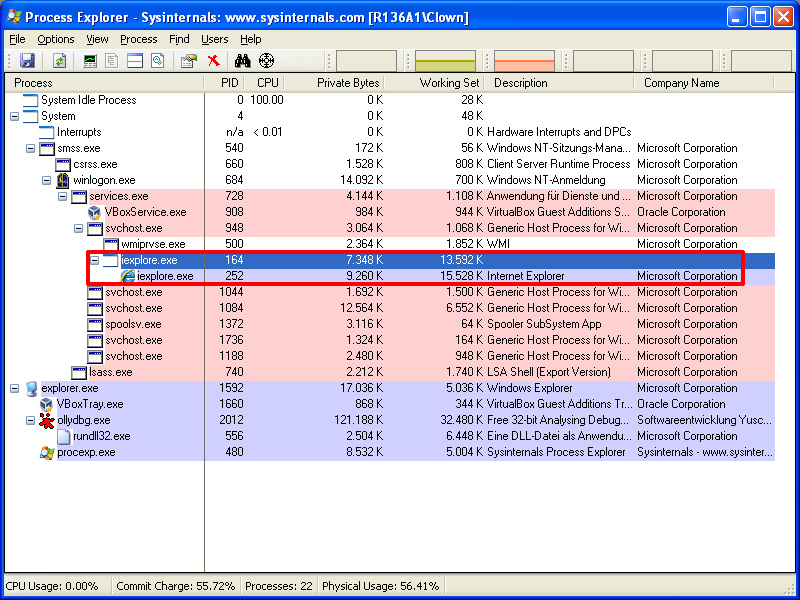Collapse the highlighted iexplore.exe parent node
Screen dimensions: 800x600
click(x=95, y=260)
